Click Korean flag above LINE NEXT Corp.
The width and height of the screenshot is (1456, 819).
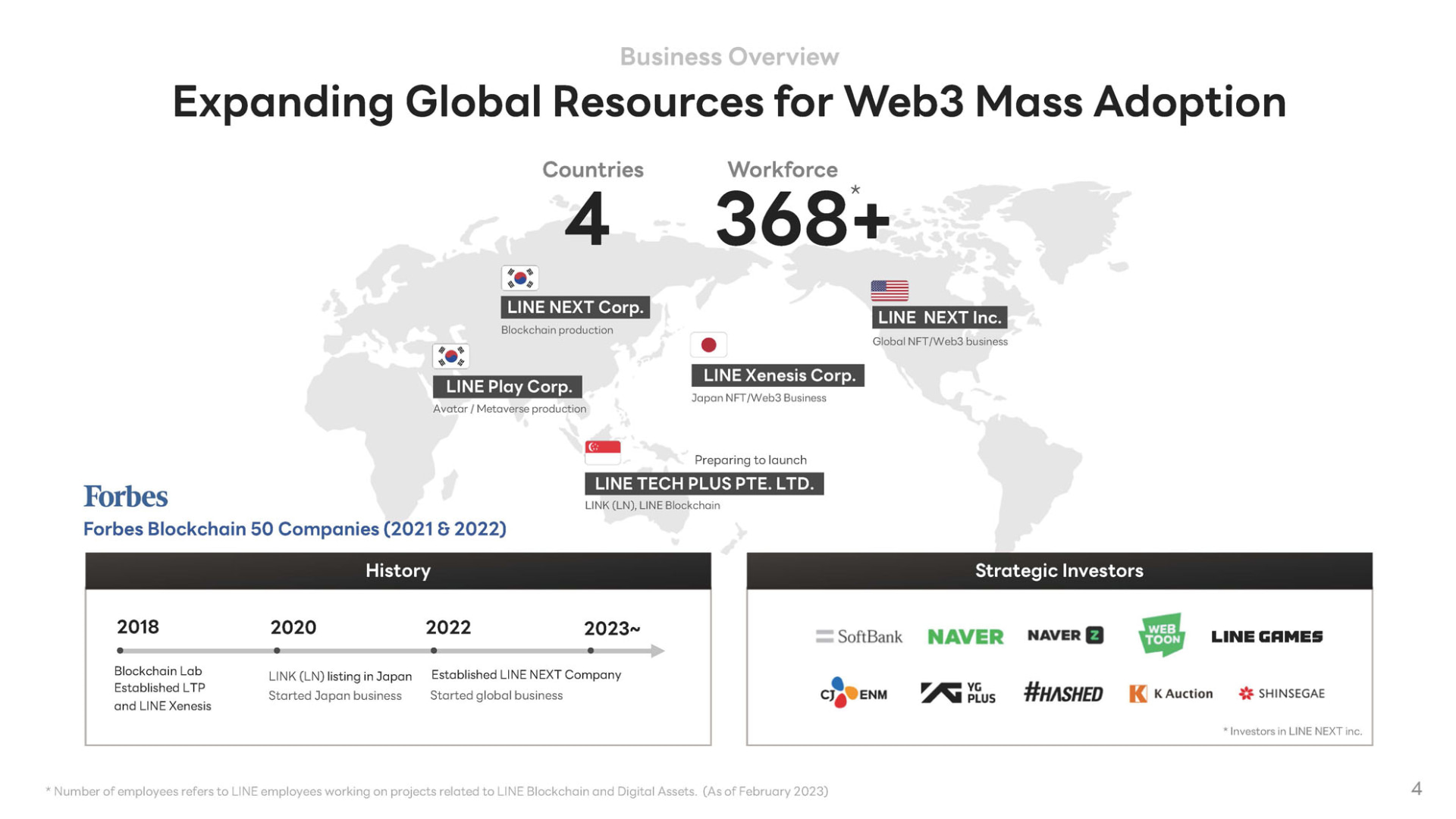tap(520, 278)
